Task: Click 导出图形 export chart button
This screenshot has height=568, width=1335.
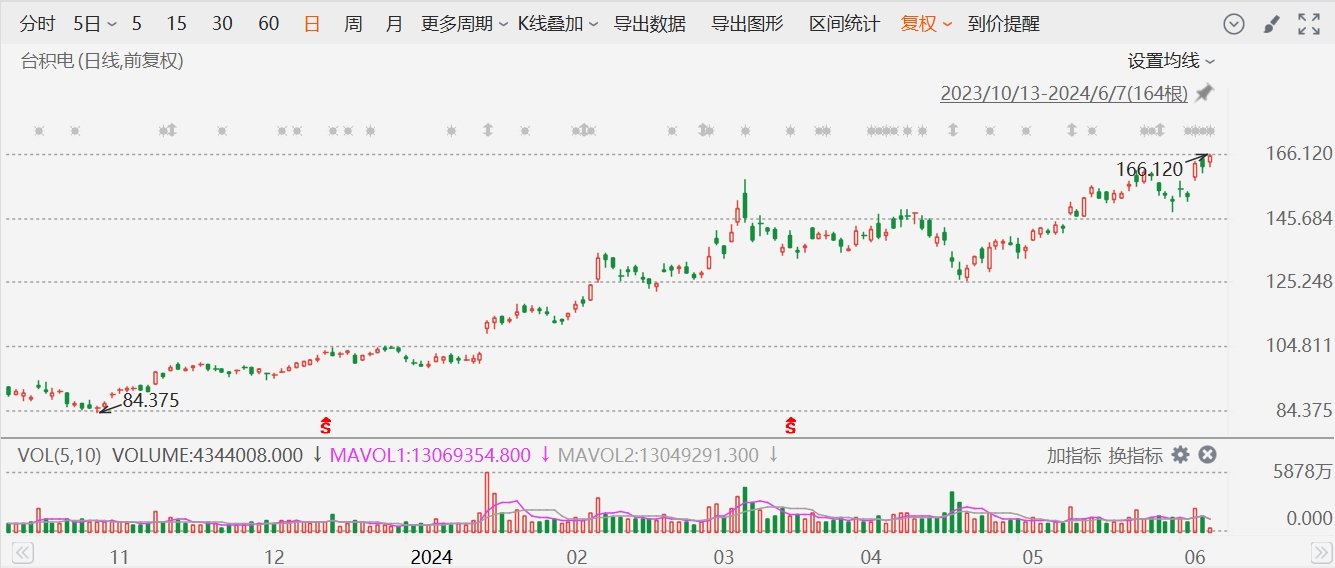Action: click(747, 24)
